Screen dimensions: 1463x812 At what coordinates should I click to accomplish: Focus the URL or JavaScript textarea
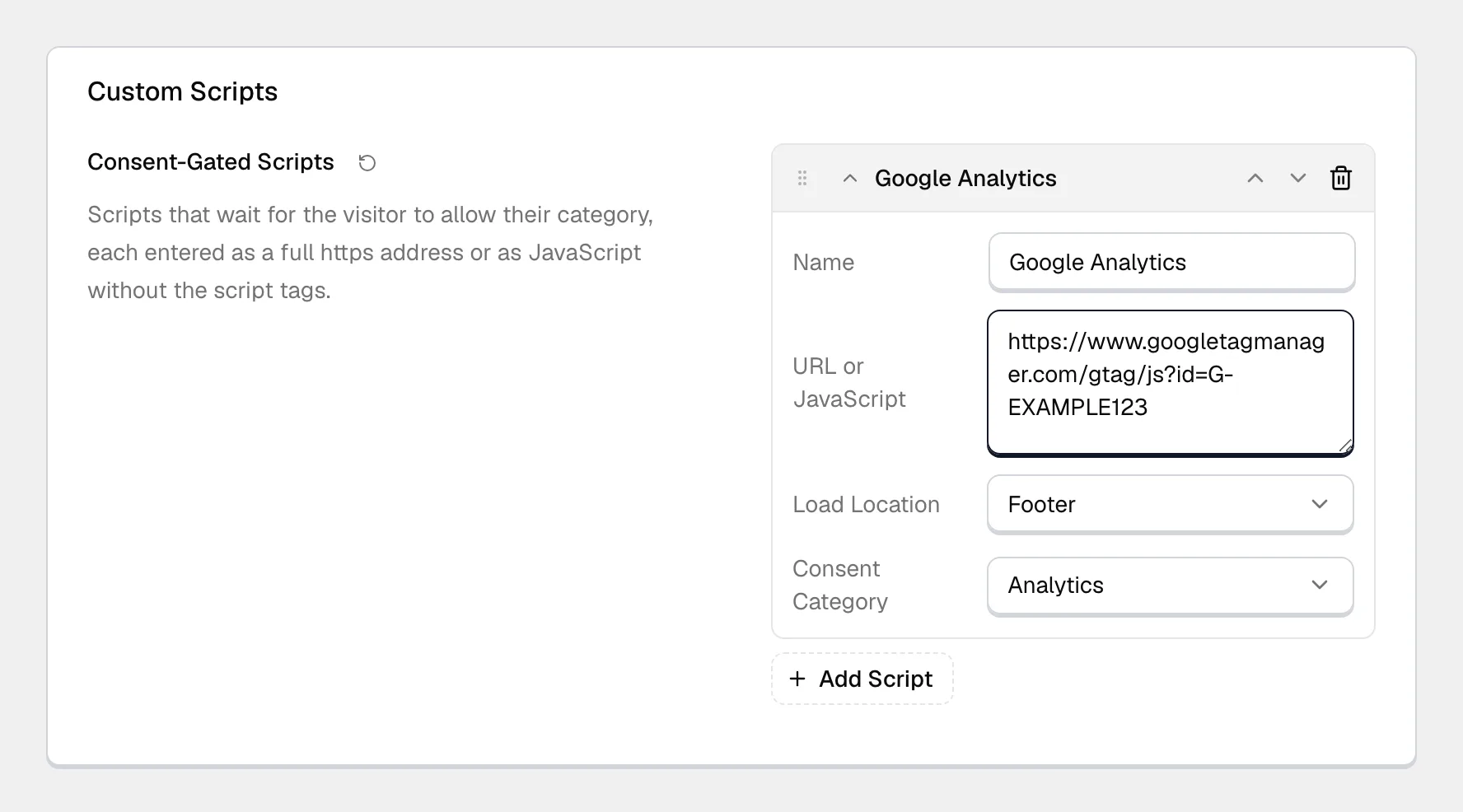[x=1171, y=383]
